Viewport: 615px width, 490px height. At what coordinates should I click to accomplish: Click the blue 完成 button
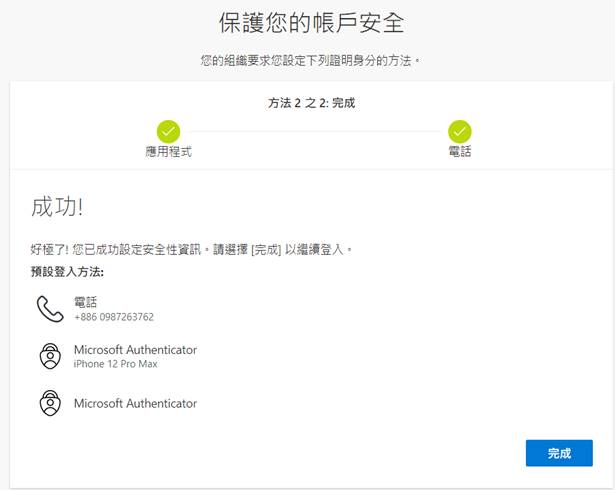click(x=559, y=453)
